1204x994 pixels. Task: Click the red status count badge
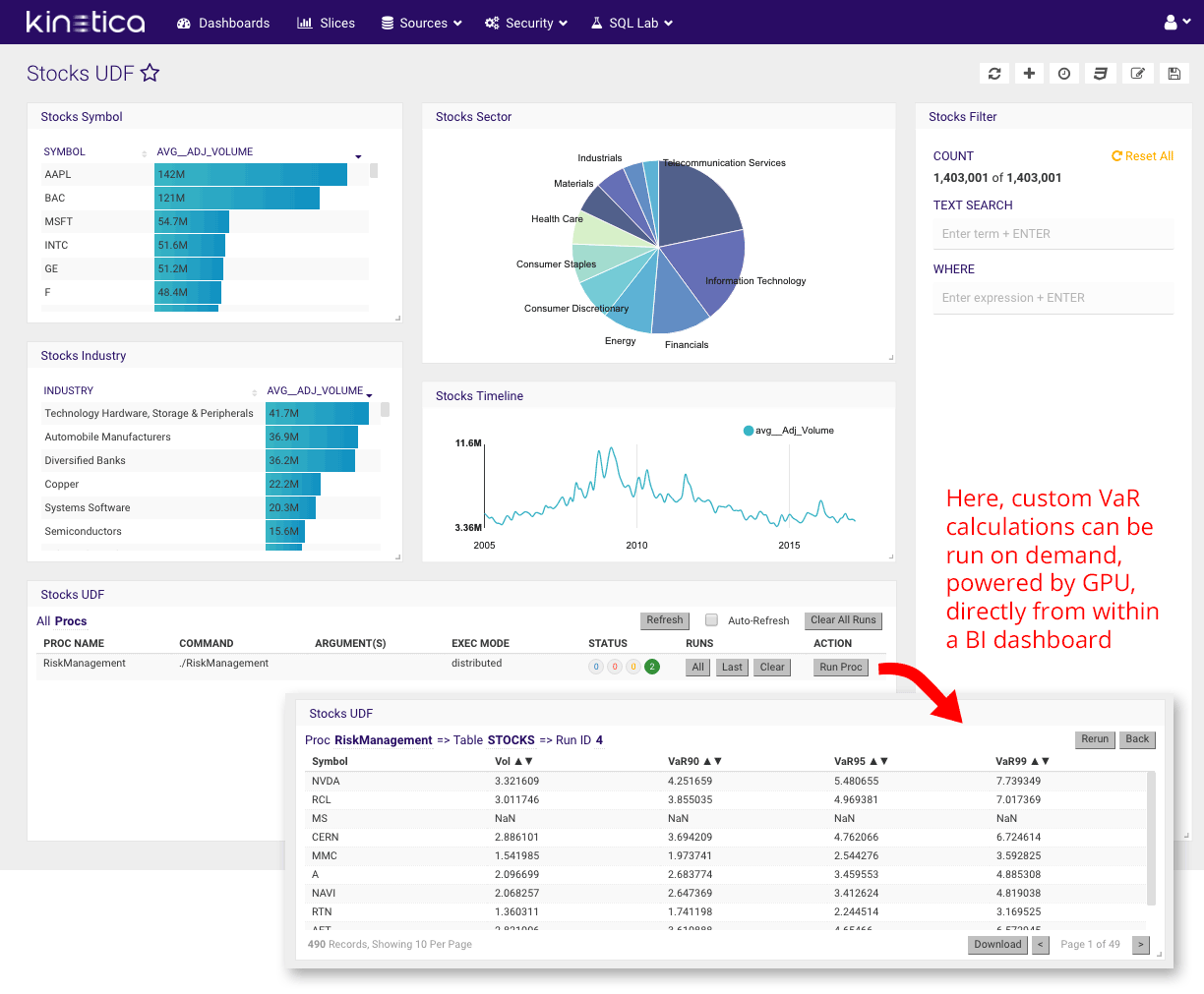tap(615, 667)
